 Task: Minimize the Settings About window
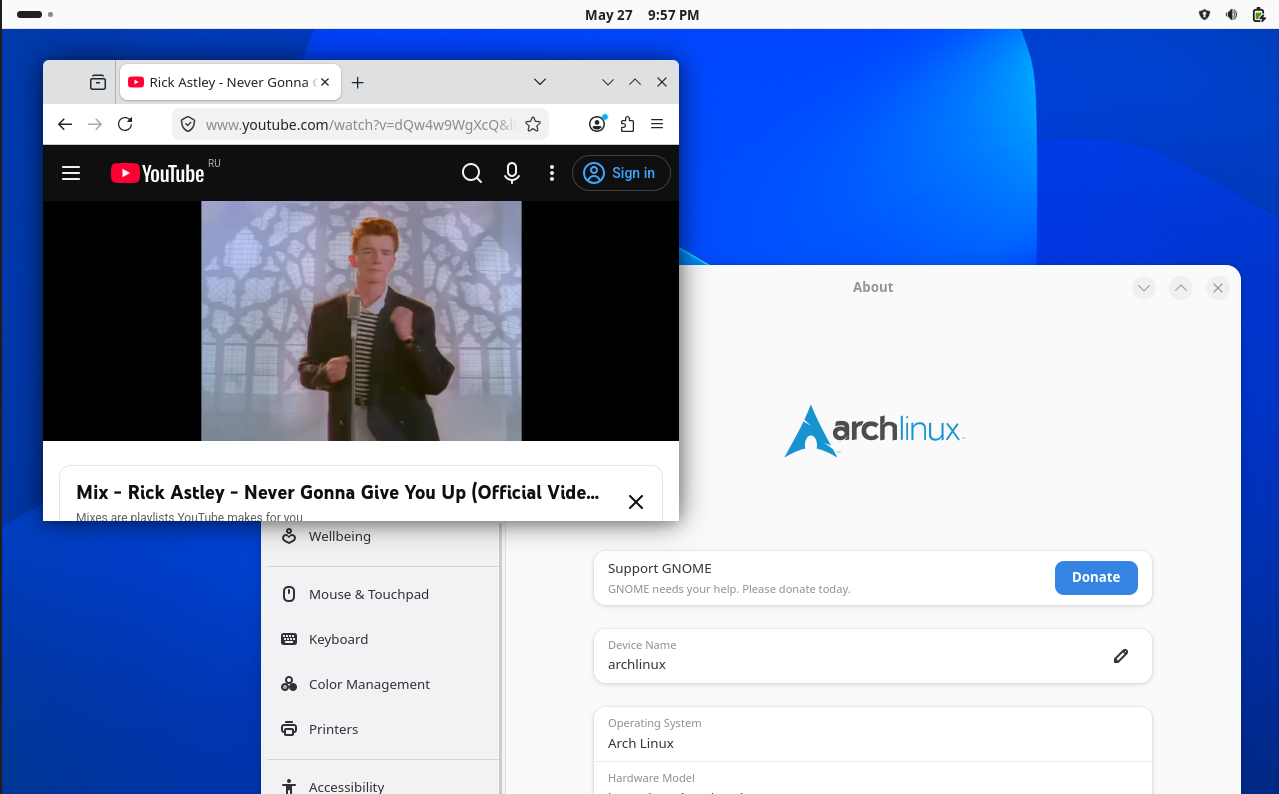(x=1144, y=288)
